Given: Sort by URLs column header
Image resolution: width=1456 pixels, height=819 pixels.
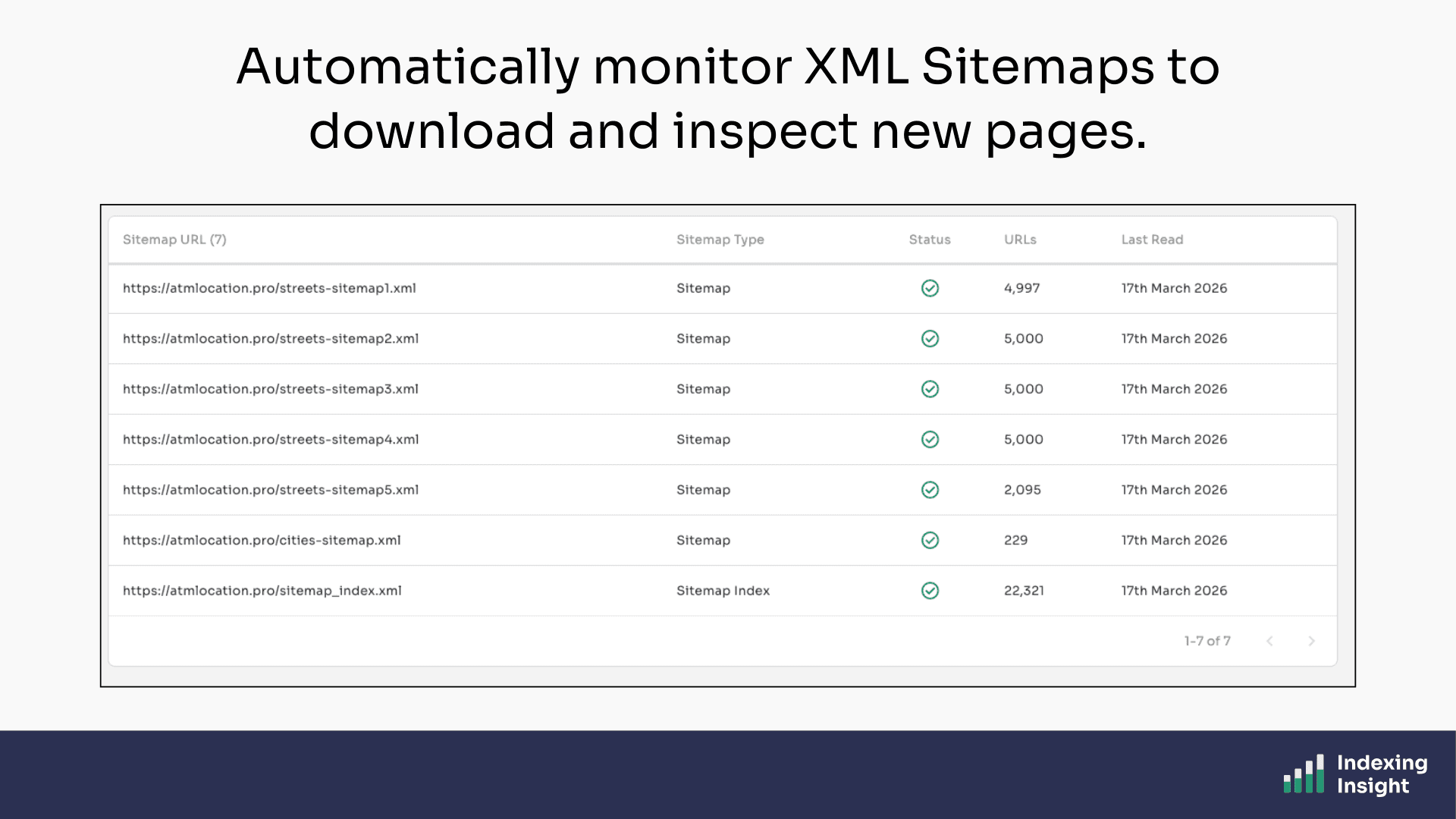Looking at the screenshot, I should tap(1020, 240).
